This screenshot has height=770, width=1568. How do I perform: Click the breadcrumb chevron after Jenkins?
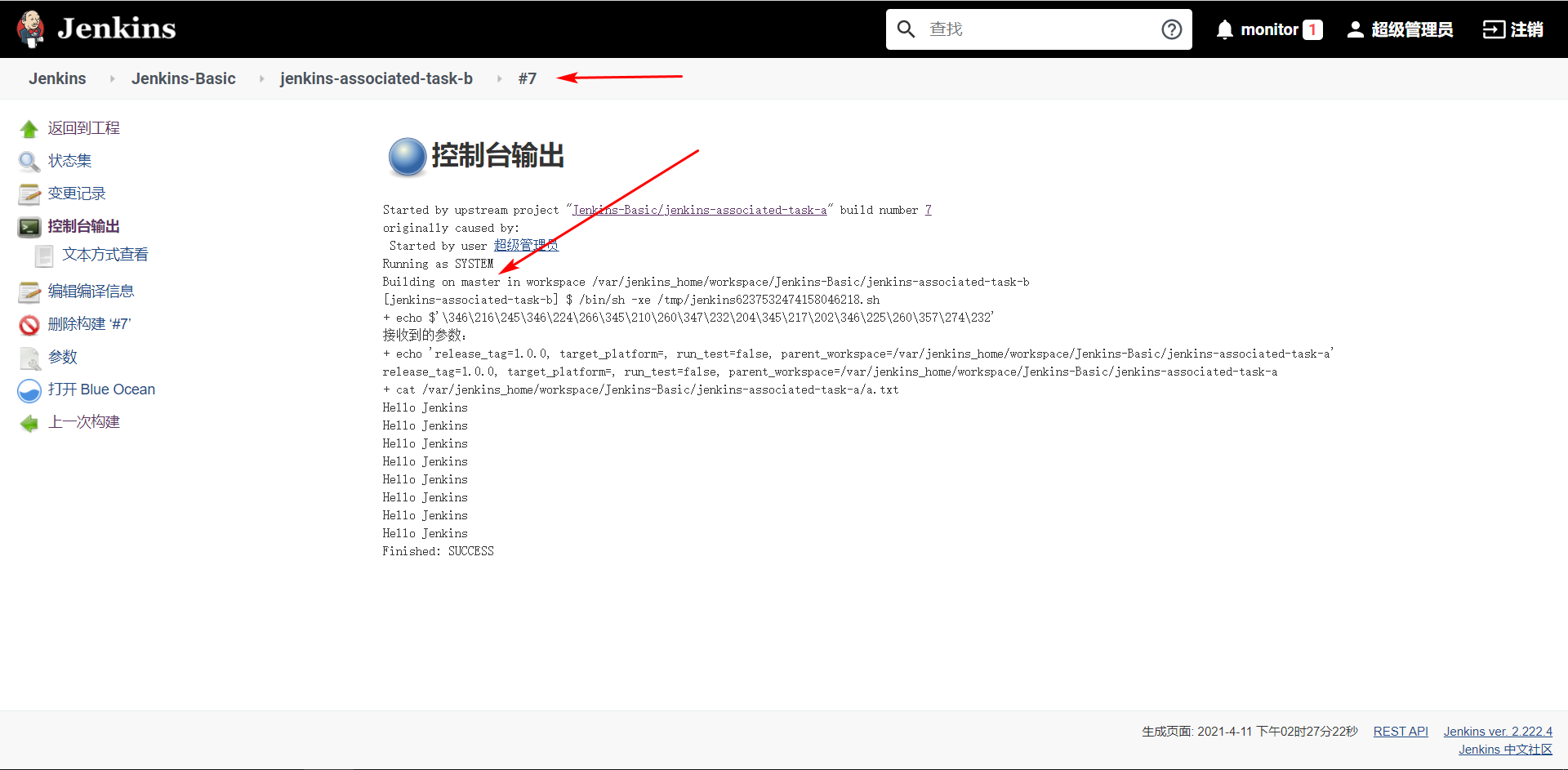(111, 78)
